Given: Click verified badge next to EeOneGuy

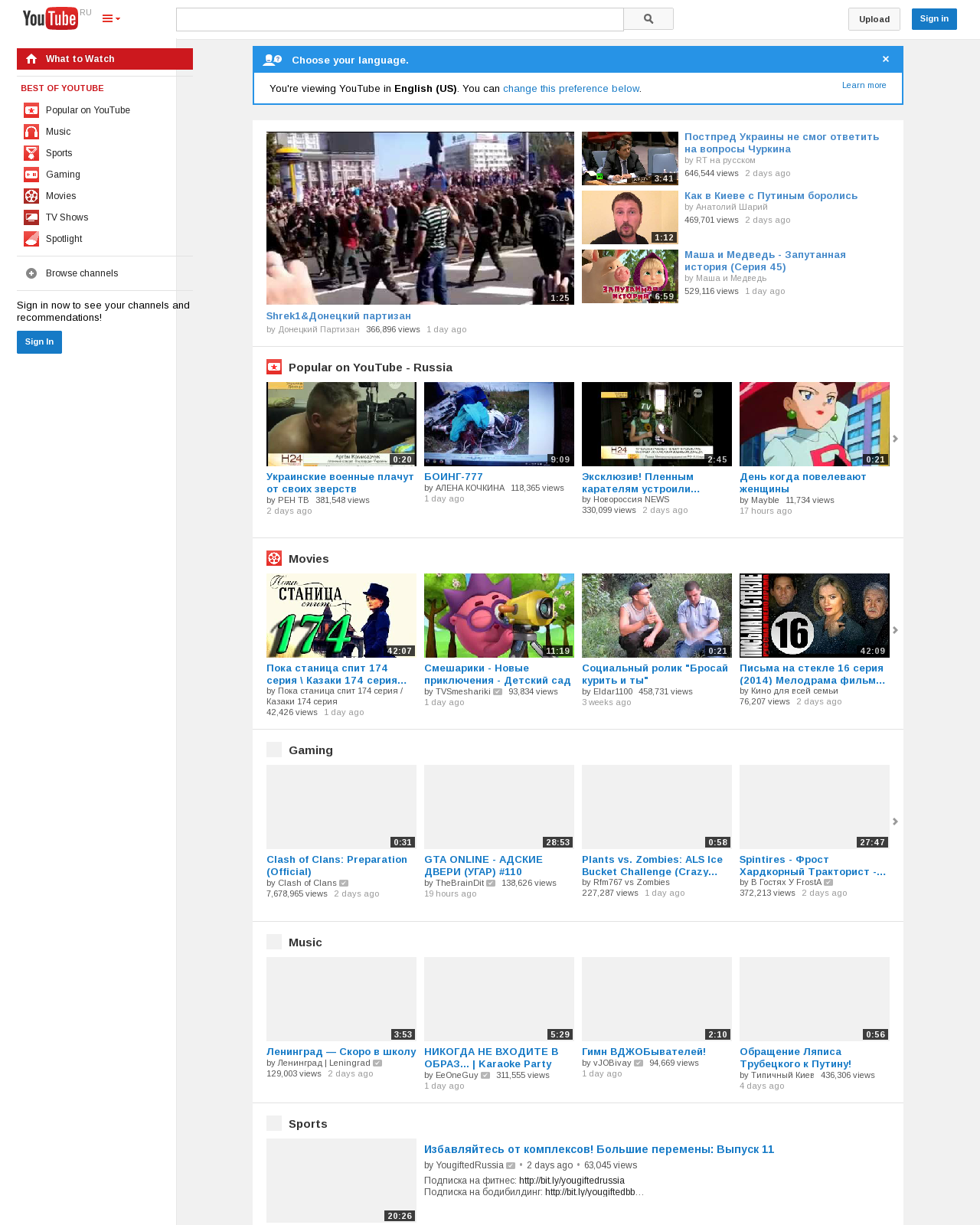Looking at the screenshot, I should (x=485, y=1076).
